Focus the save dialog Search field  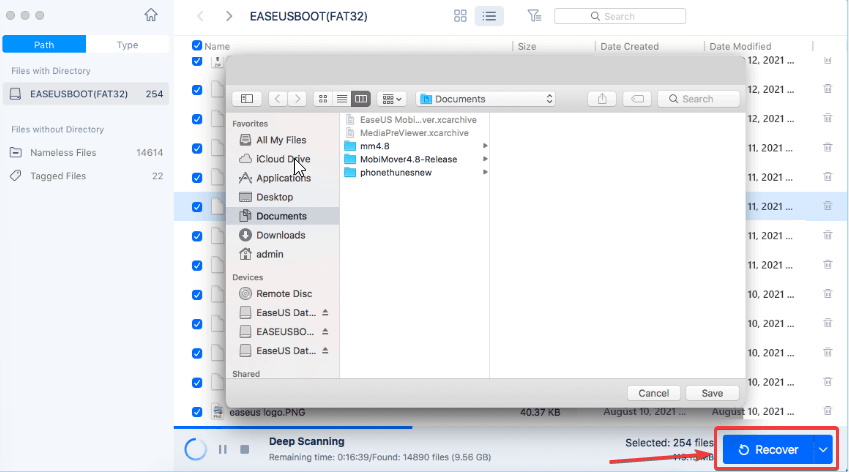point(698,99)
